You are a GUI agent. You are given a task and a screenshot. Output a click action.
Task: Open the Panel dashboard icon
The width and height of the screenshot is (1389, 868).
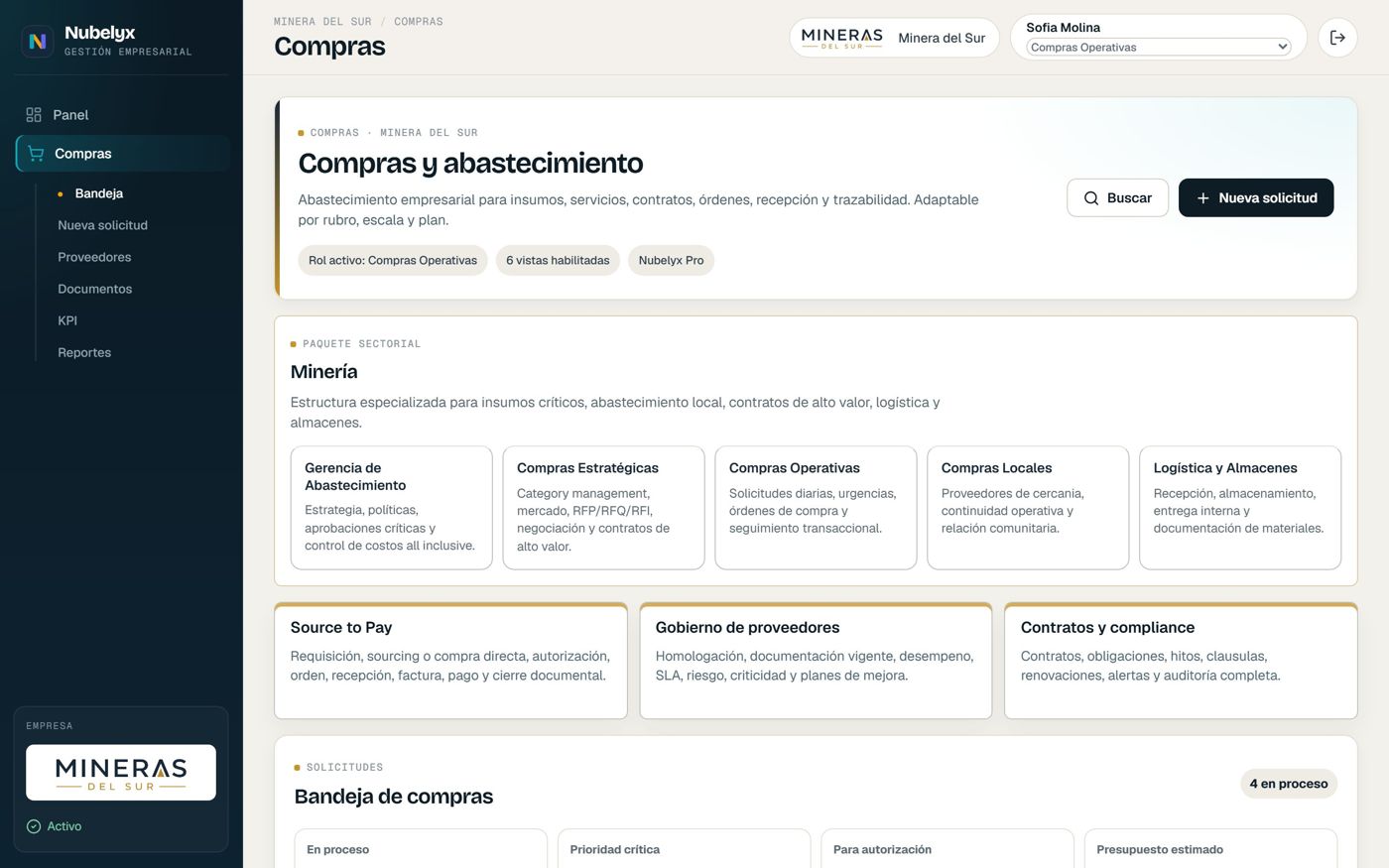(x=34, y=115)
